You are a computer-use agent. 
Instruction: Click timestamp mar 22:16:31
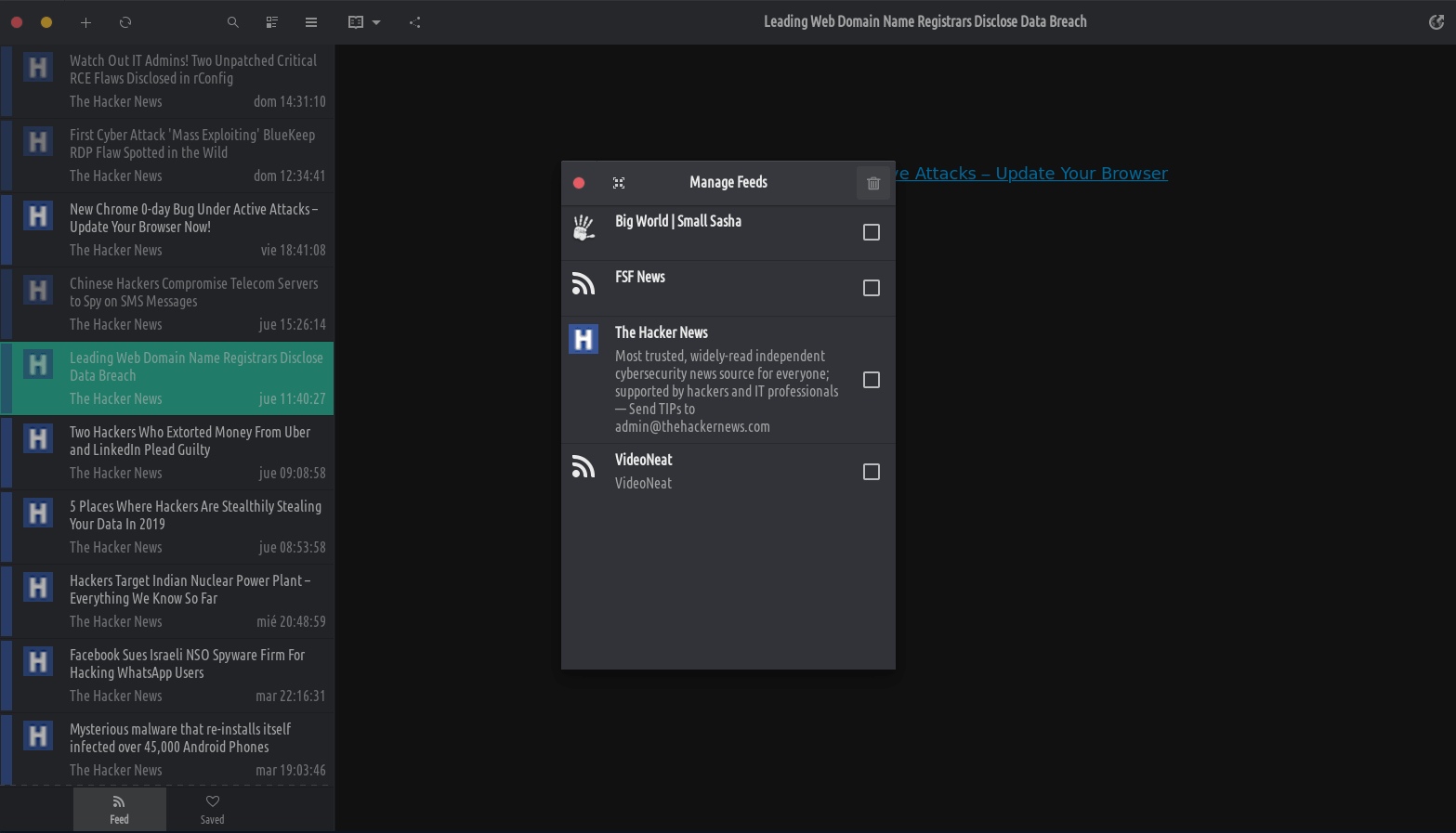click(291, 696)
